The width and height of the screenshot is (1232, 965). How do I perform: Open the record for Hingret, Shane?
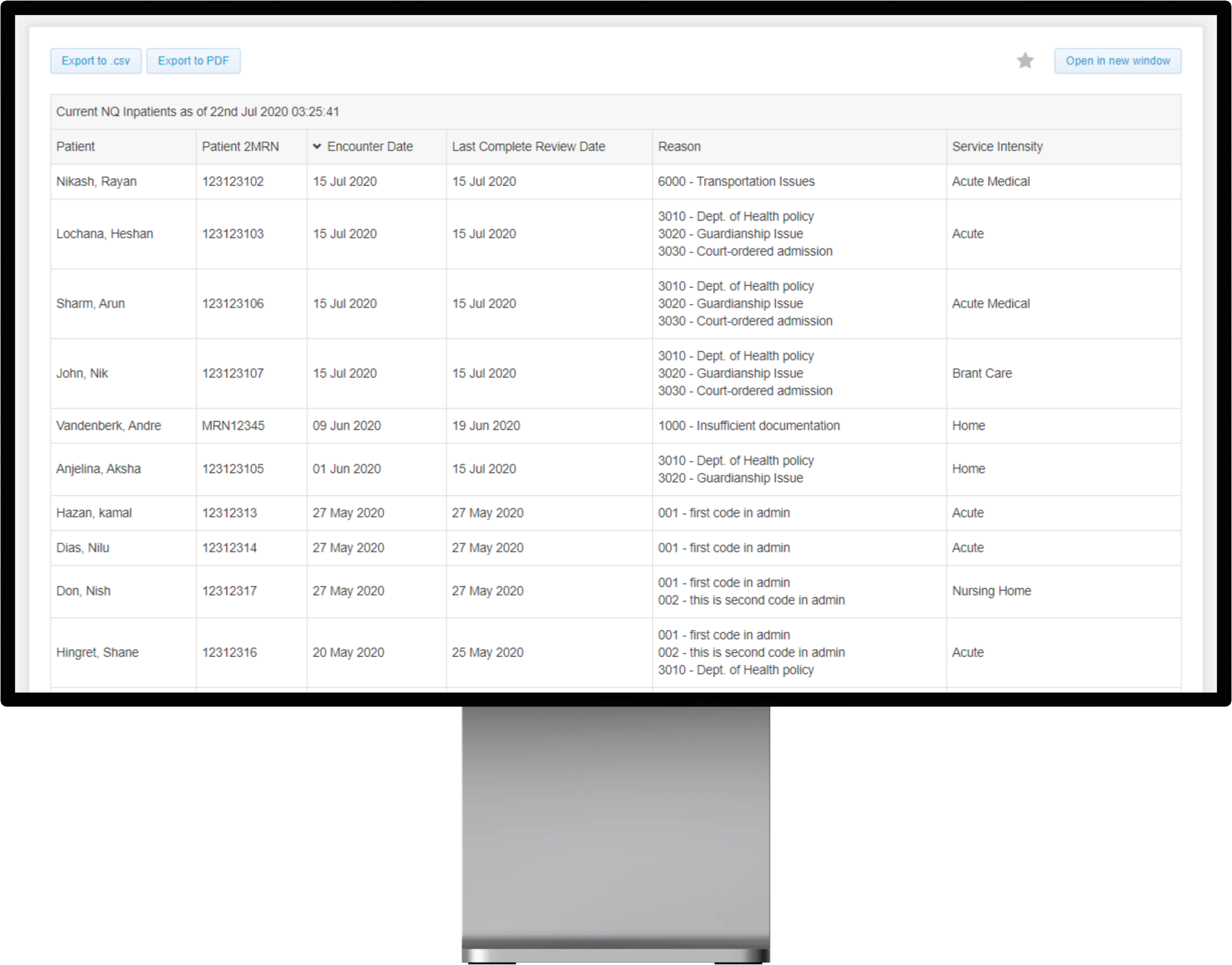point(97,652)
